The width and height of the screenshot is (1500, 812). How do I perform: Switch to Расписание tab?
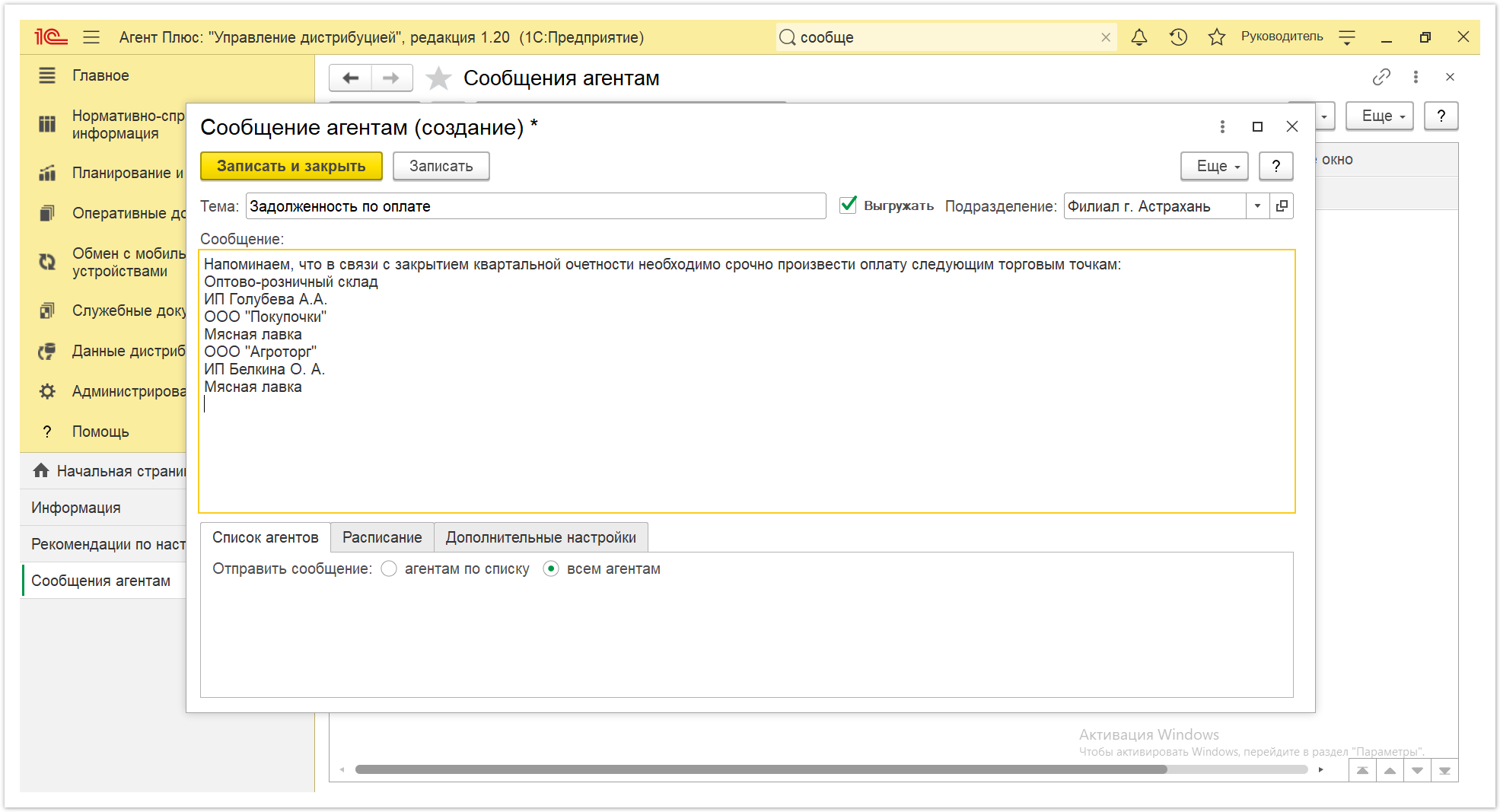(x=382, y=537)
